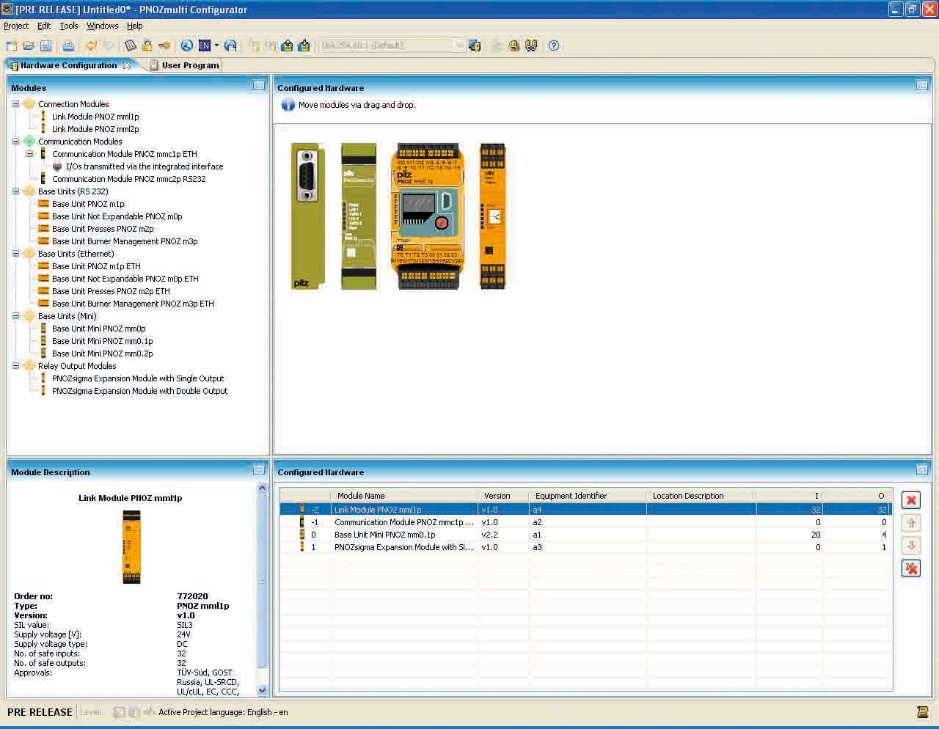Viewport: 939px width, 729px height.
Task: Open the Project menu
Action: pos(16,26)
